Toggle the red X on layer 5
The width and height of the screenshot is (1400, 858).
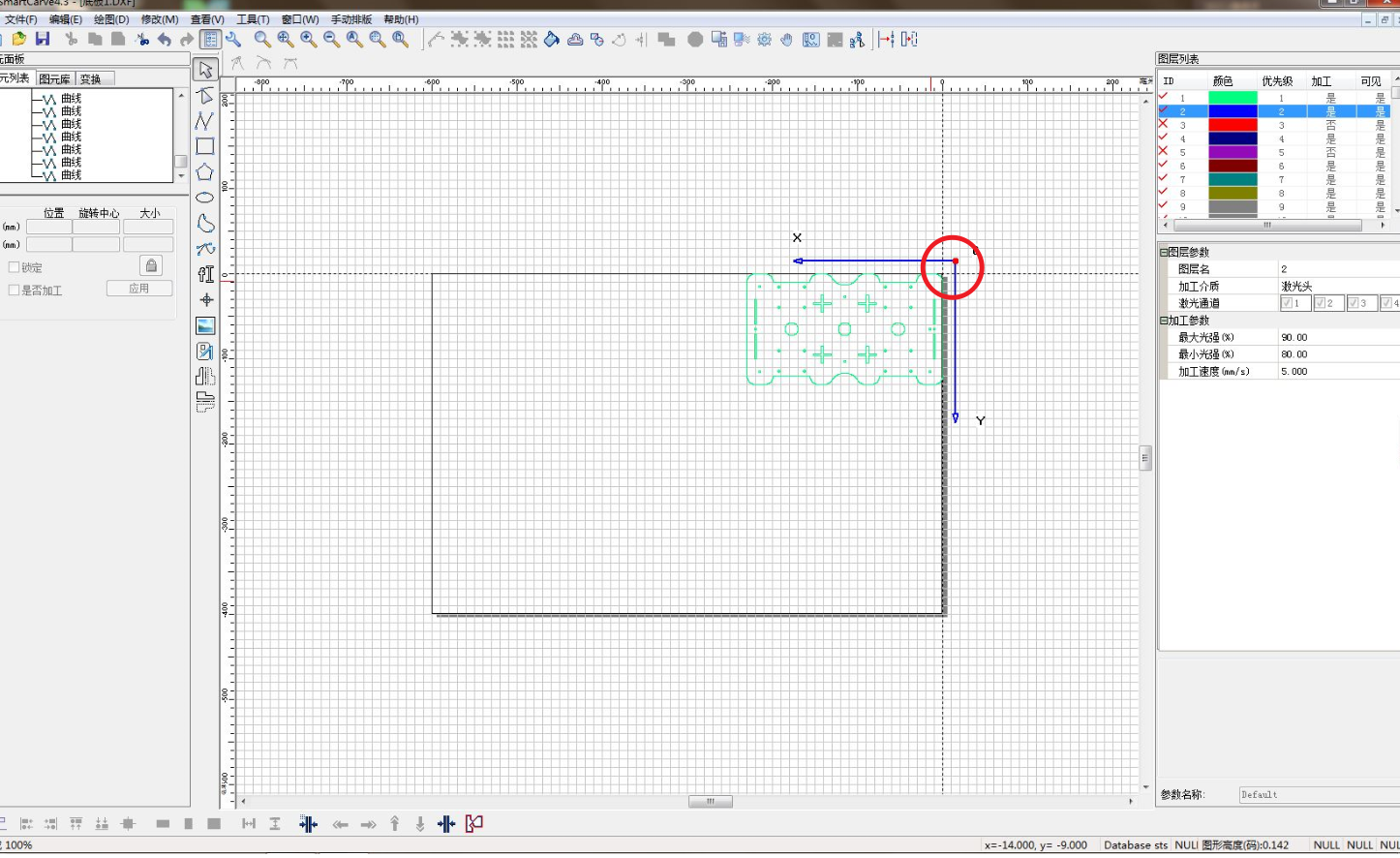pyautogui.click(x=1163, y=152)
